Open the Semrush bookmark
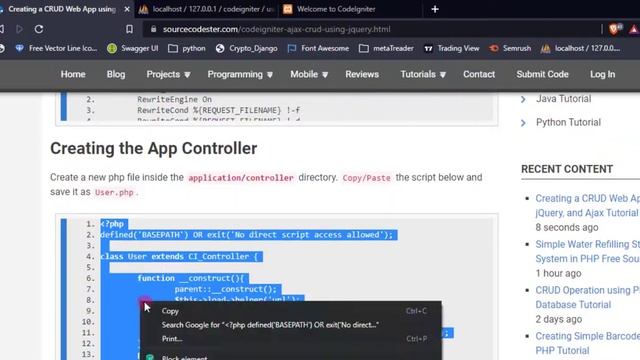This screenshot has height=360, width=640. (x=510, y=48)
